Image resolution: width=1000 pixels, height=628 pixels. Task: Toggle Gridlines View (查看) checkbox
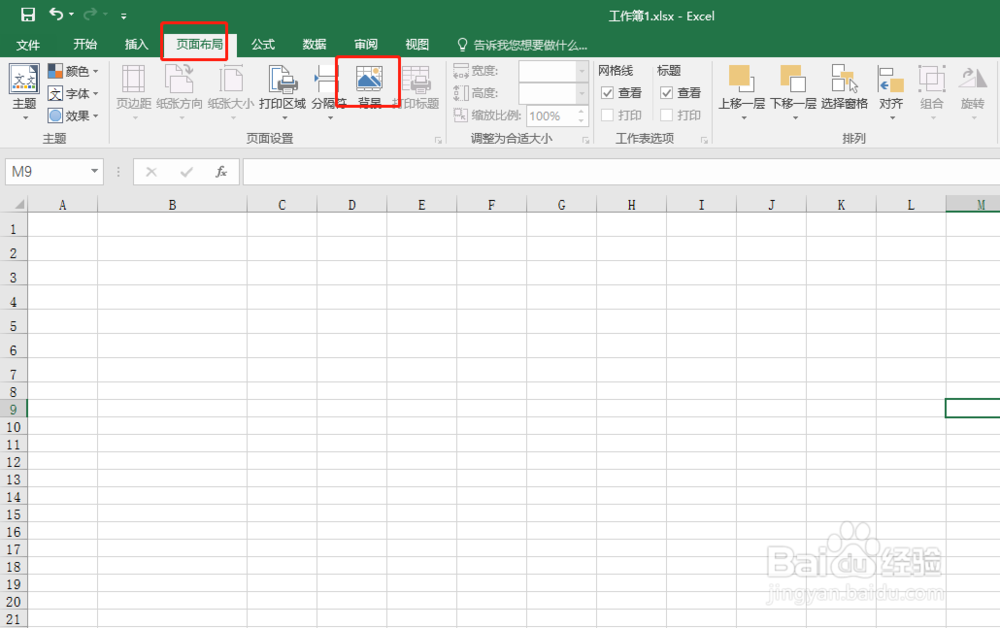[x=607, y=93]
